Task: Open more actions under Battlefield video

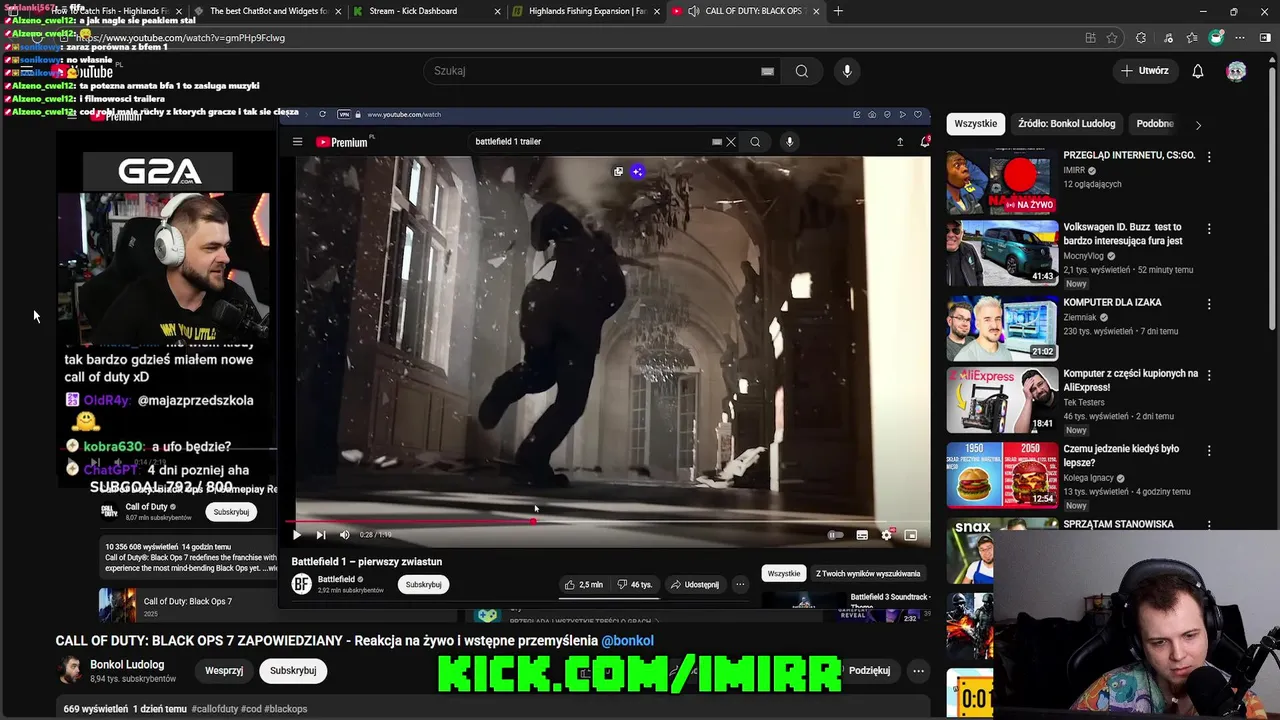Action: coord(740,585)
